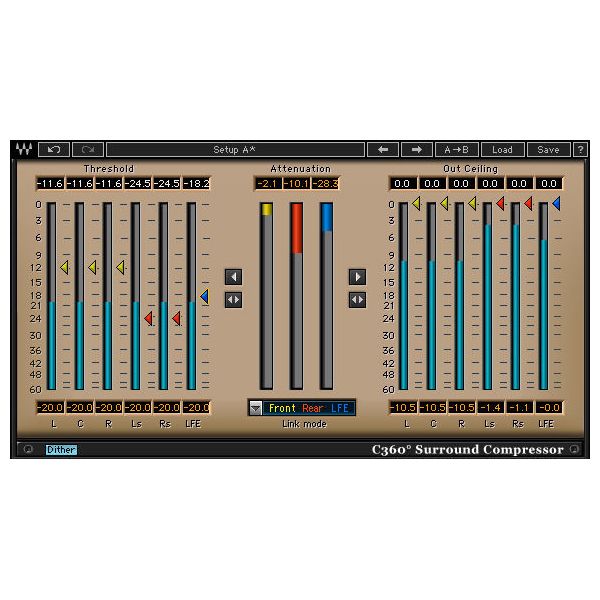Click left-pointing arrow beside Threshold meters

coord(233,277)
